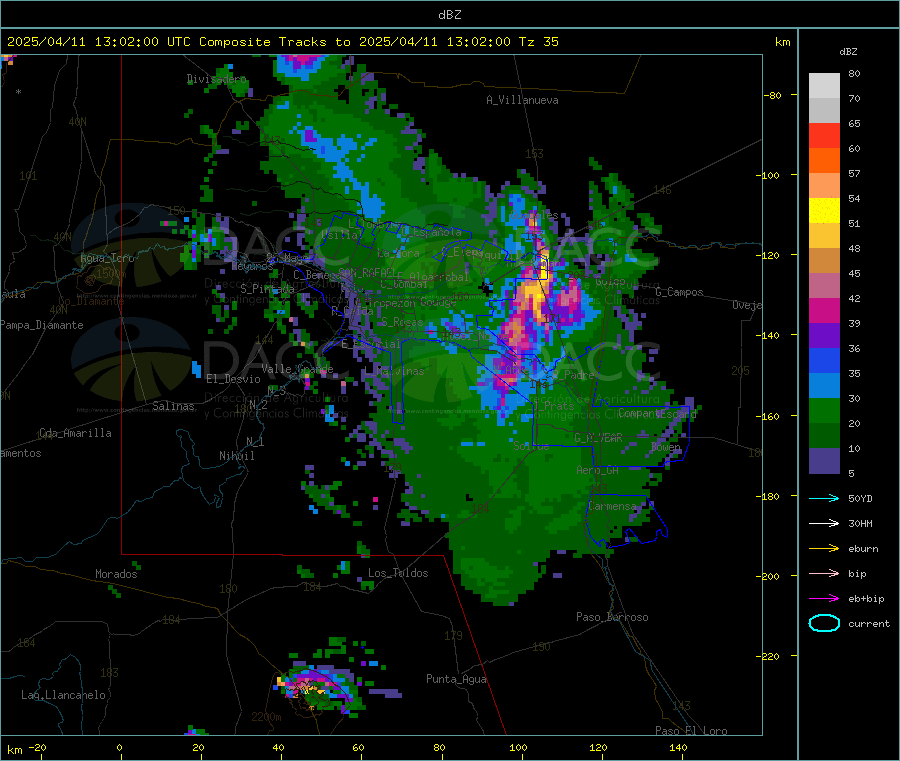
Task: Click the 'A_Villanueva' map label
Action: coord(522,100)
